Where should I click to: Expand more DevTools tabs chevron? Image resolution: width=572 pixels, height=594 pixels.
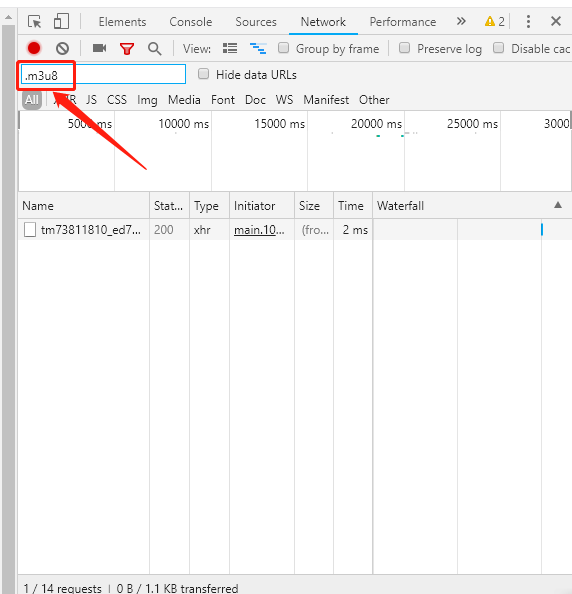[461, 21]
